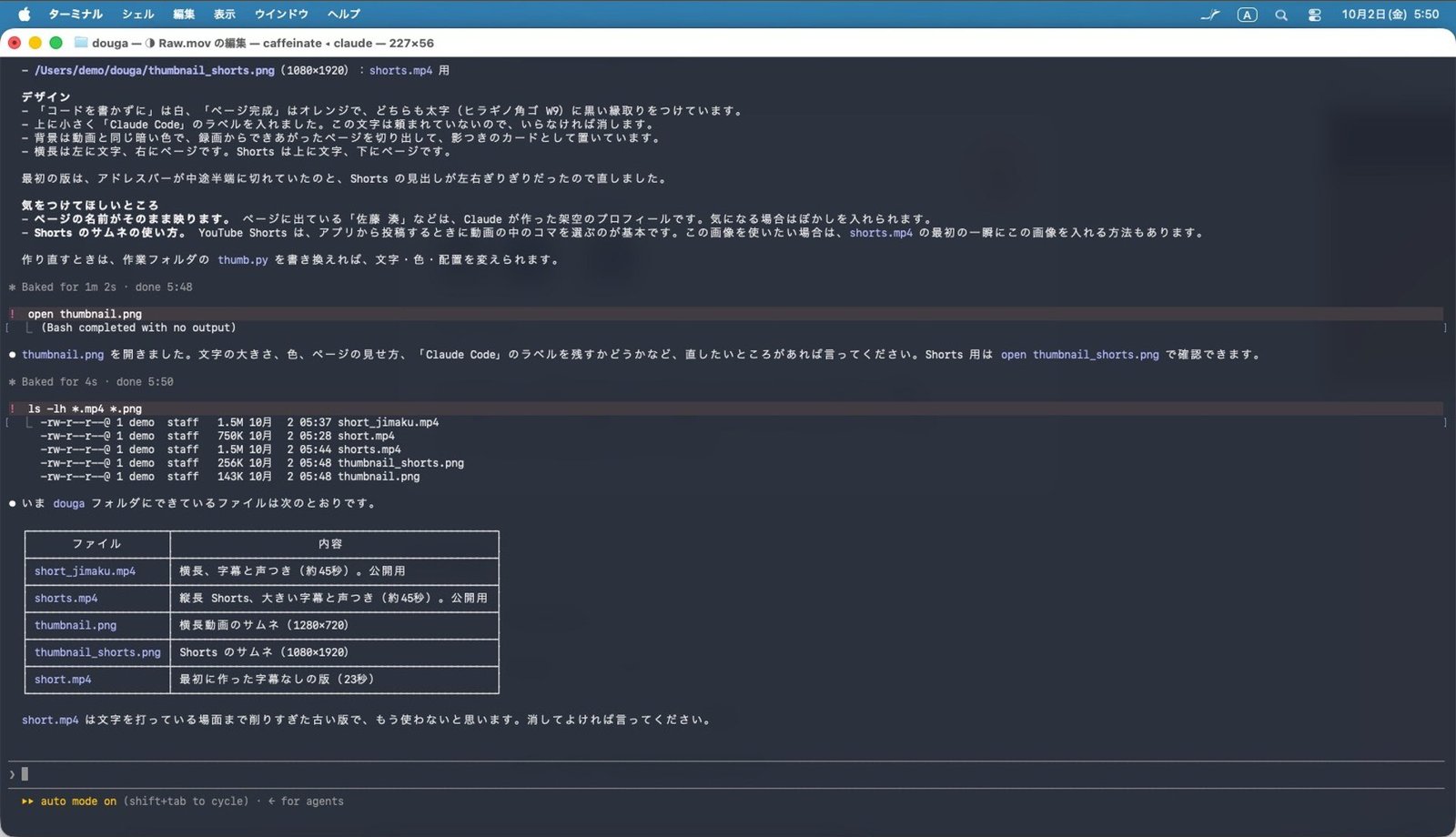Viewport: 1456px width, 837px height.
Task: Click the short_jimaku.mp4 row in ls output
Action: [239, 422]
